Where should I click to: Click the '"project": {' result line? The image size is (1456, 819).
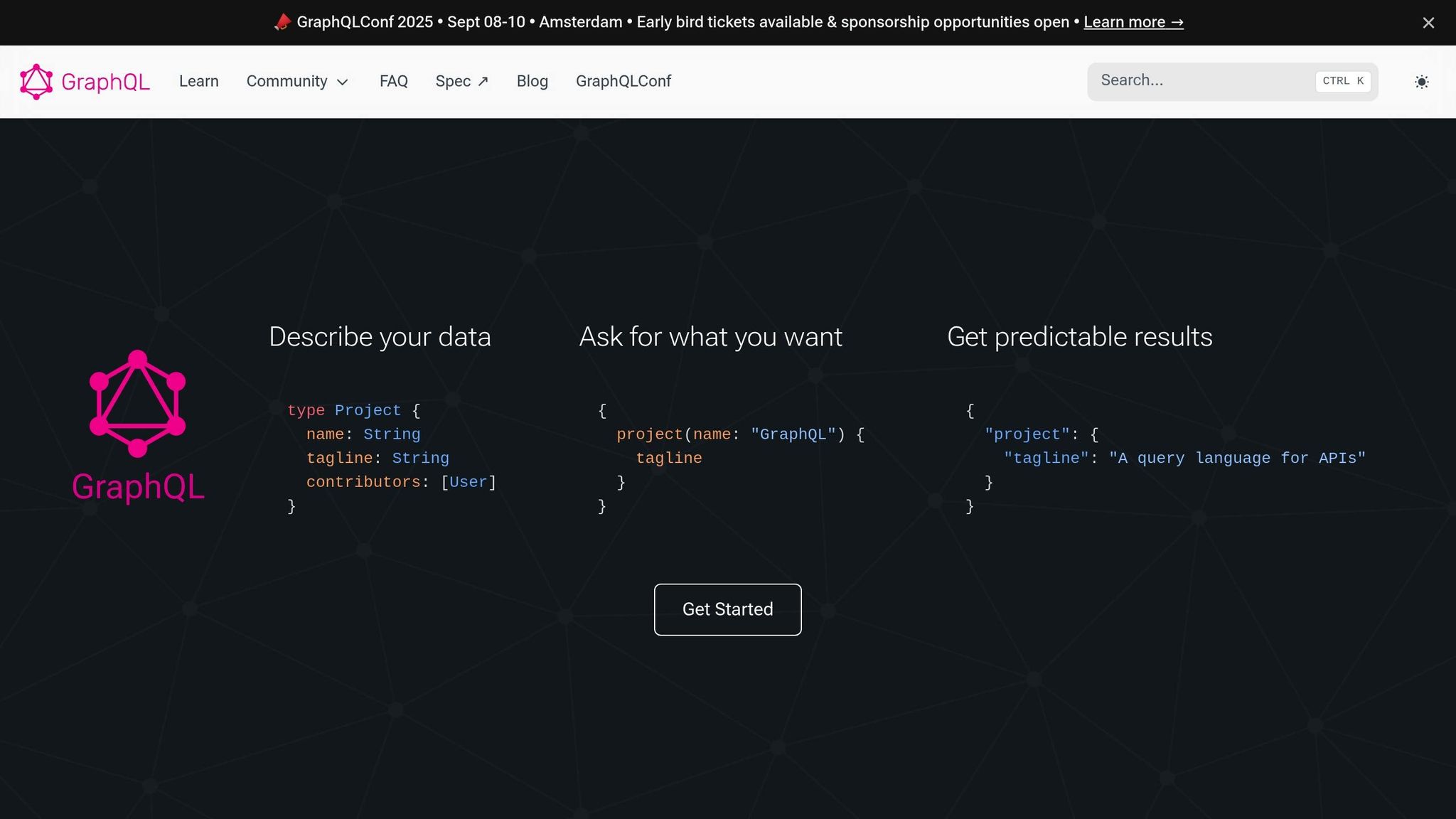1042,434
